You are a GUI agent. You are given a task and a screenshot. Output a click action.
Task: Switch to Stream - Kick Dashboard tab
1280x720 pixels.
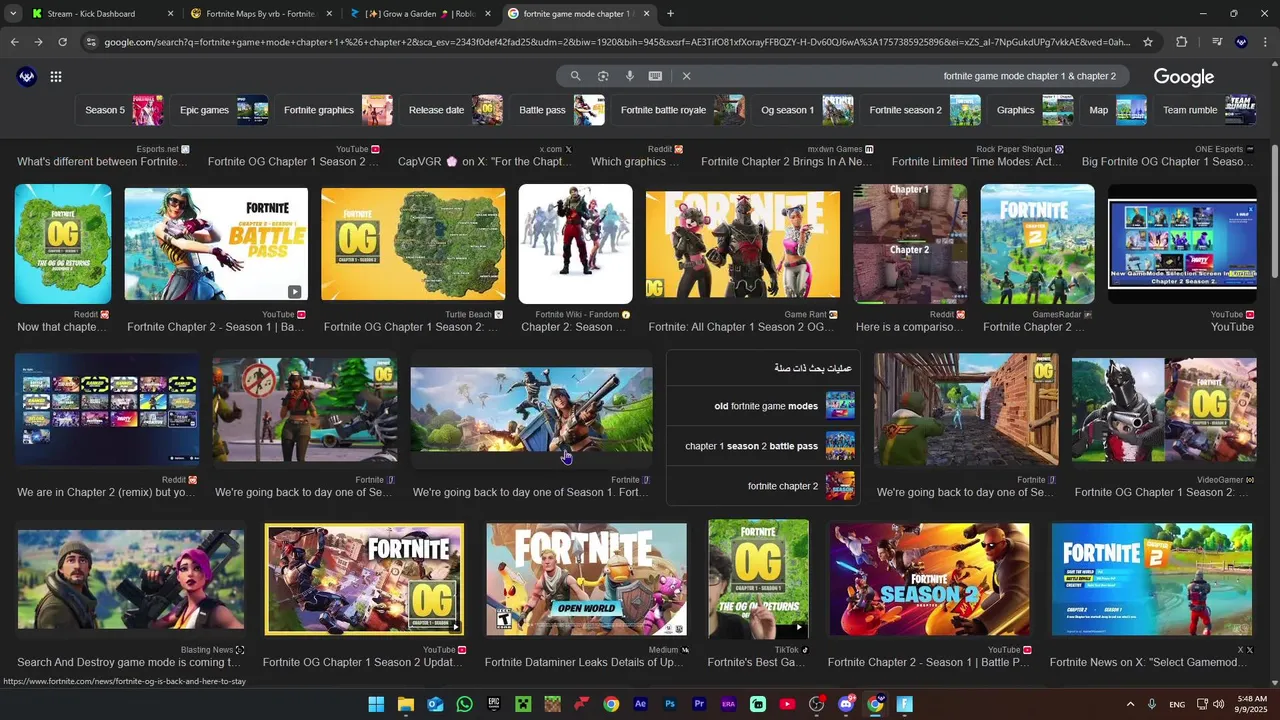(x=103, y=14)
